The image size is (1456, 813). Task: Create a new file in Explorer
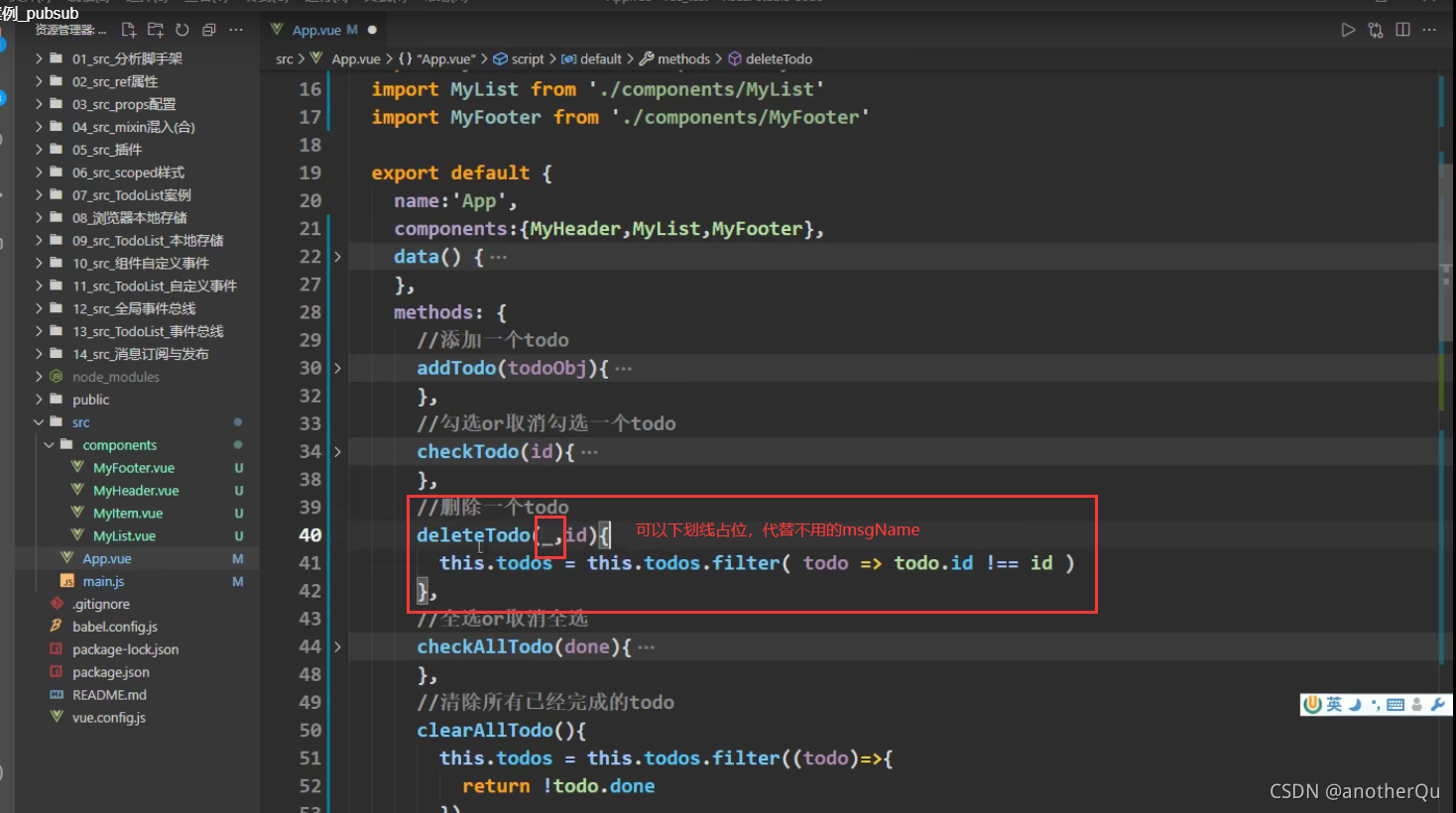(x=128, y=30)
